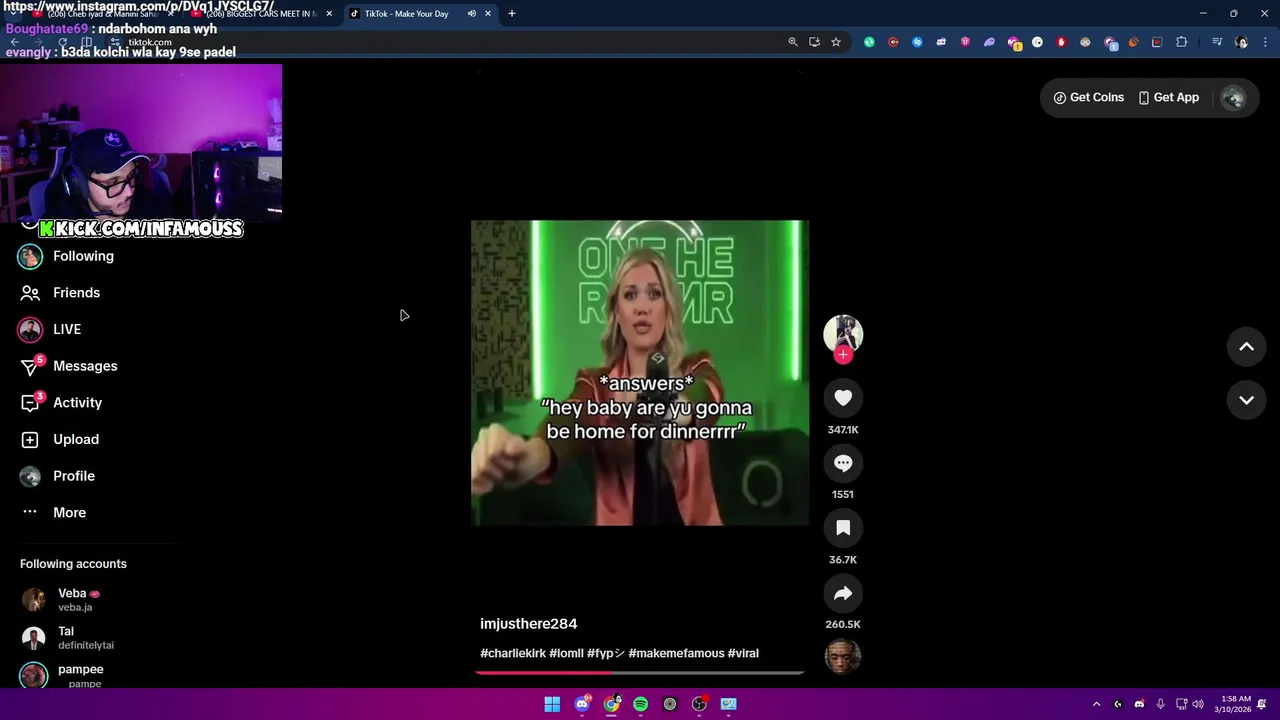Show hidden system tray icons
This screenshot has height=720, width=1280.
[1096, 704]
